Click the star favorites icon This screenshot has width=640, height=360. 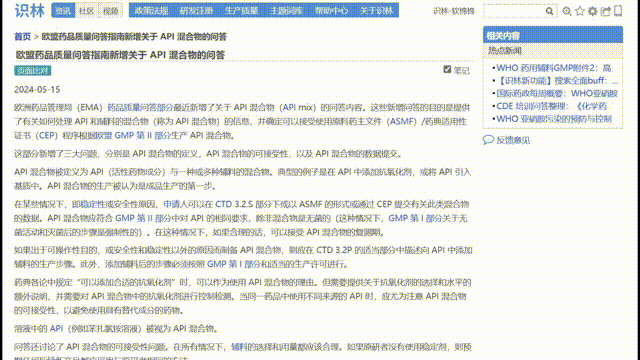(580, 11)
